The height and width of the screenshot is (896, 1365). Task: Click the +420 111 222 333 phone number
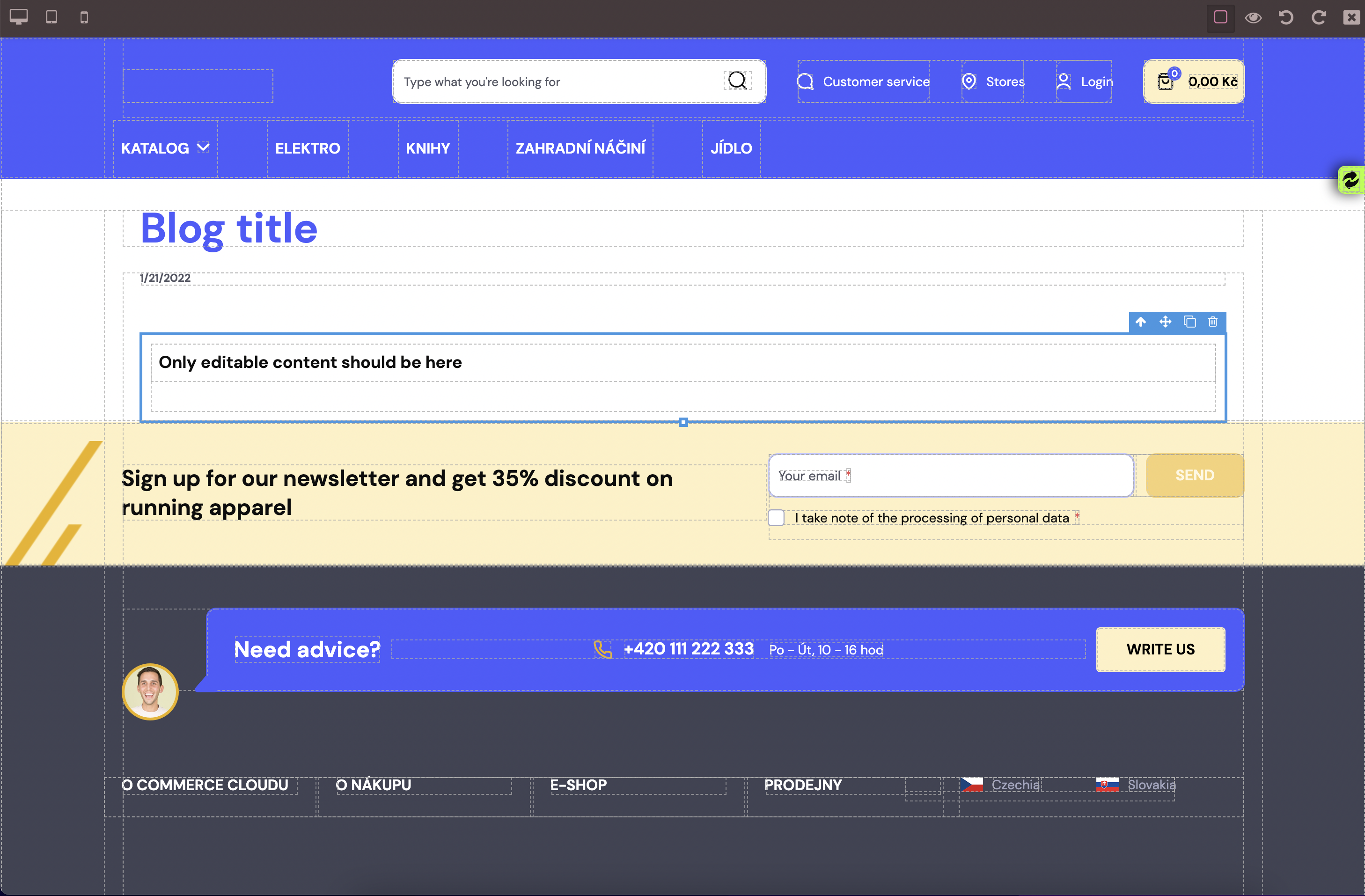689,649
